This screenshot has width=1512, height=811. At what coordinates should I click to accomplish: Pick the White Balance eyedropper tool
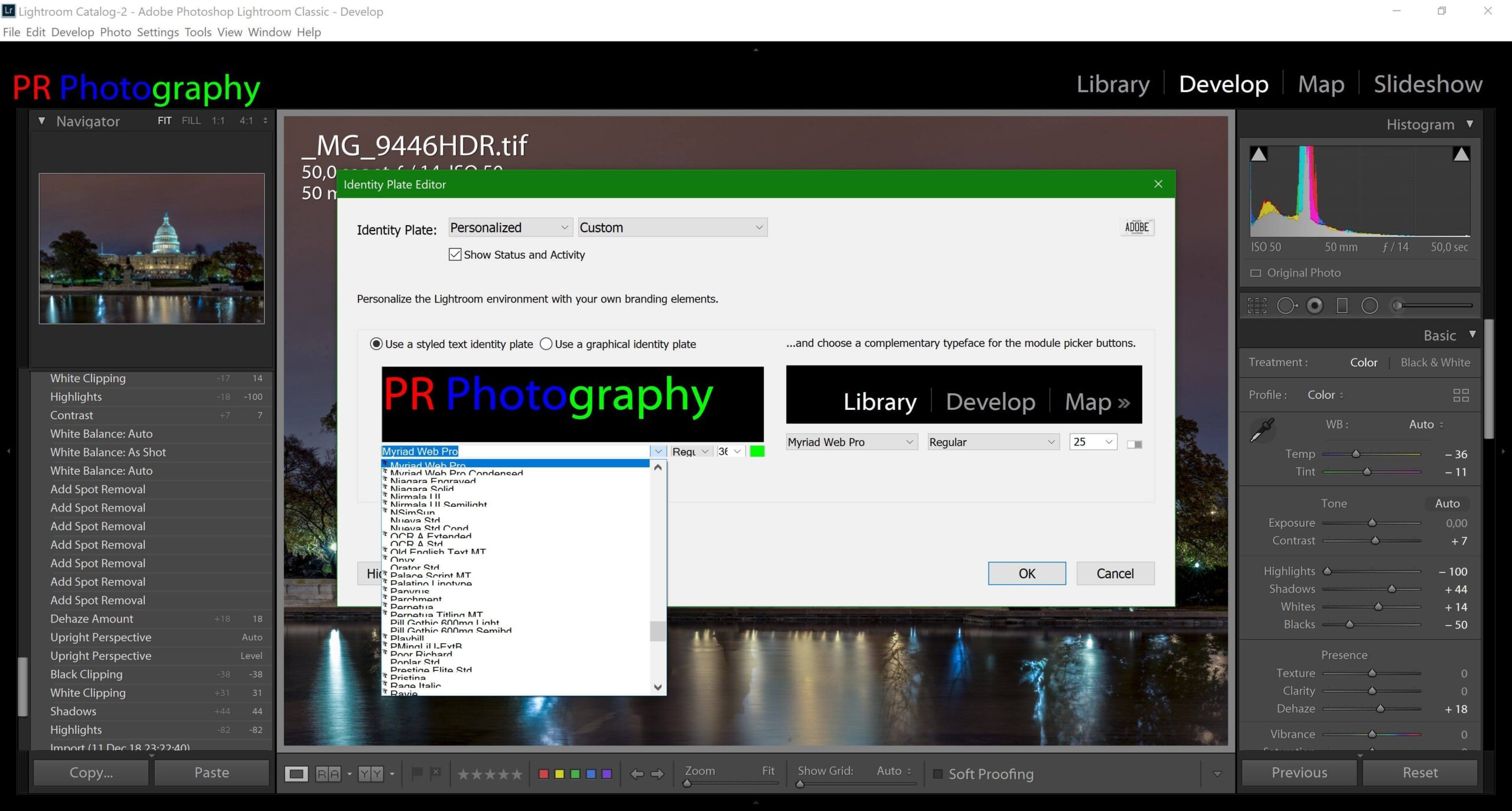pos(1262,430)
